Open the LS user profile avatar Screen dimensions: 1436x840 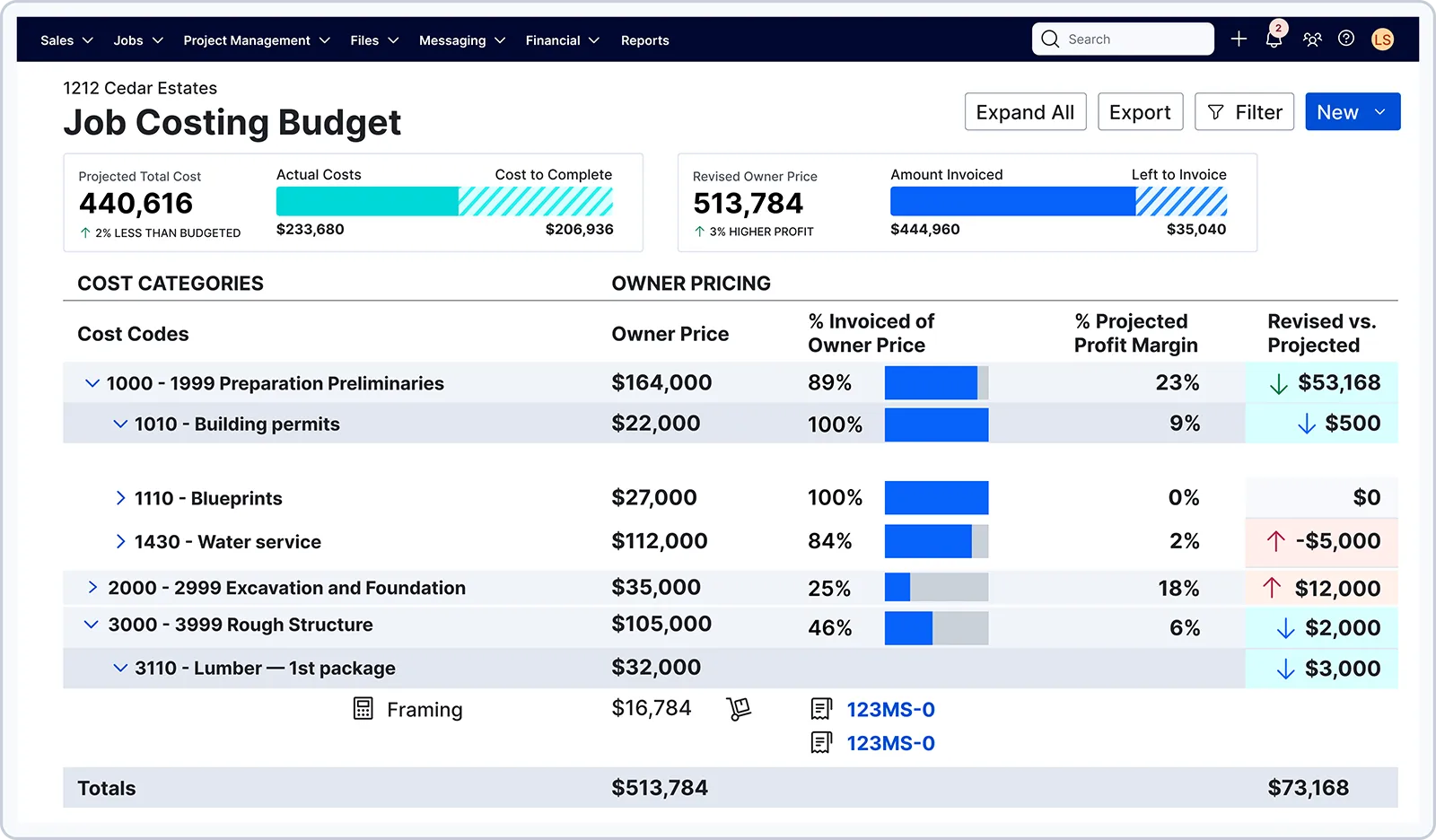coord(1382,39)
